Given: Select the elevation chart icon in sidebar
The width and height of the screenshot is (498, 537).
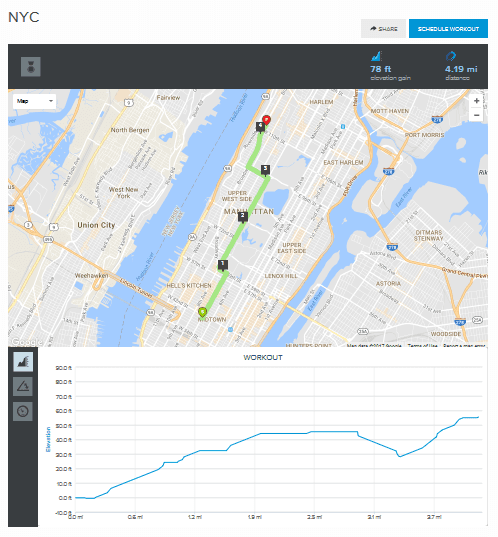Looking at the screenshot, I should point(23,362).
